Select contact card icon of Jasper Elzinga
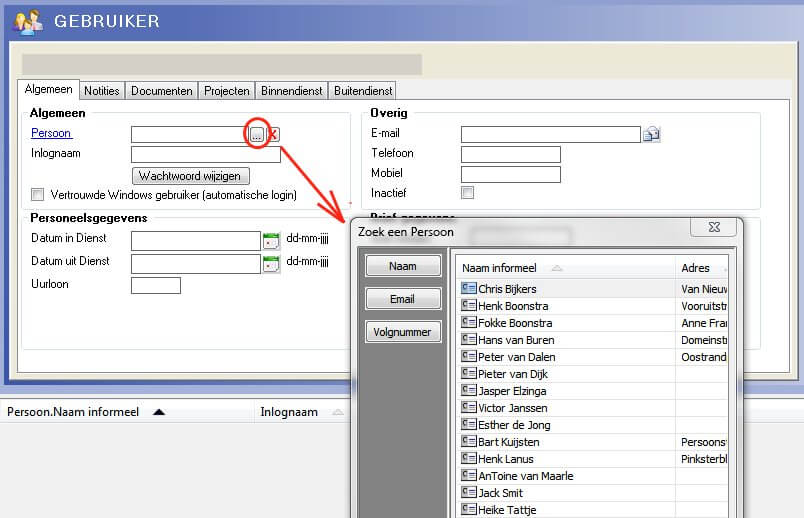 coord(469,390)
